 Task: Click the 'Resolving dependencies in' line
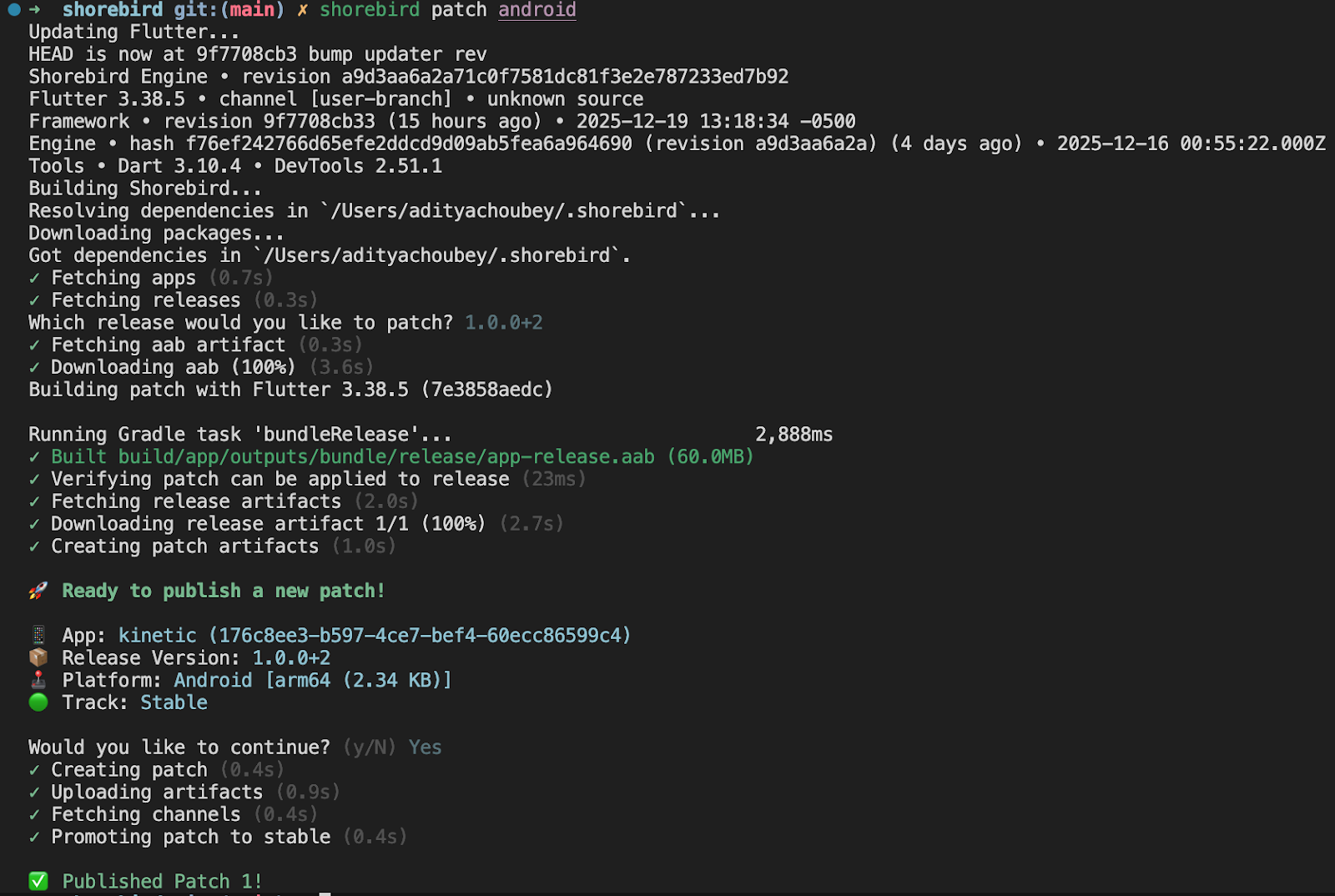tap(375, 211)
